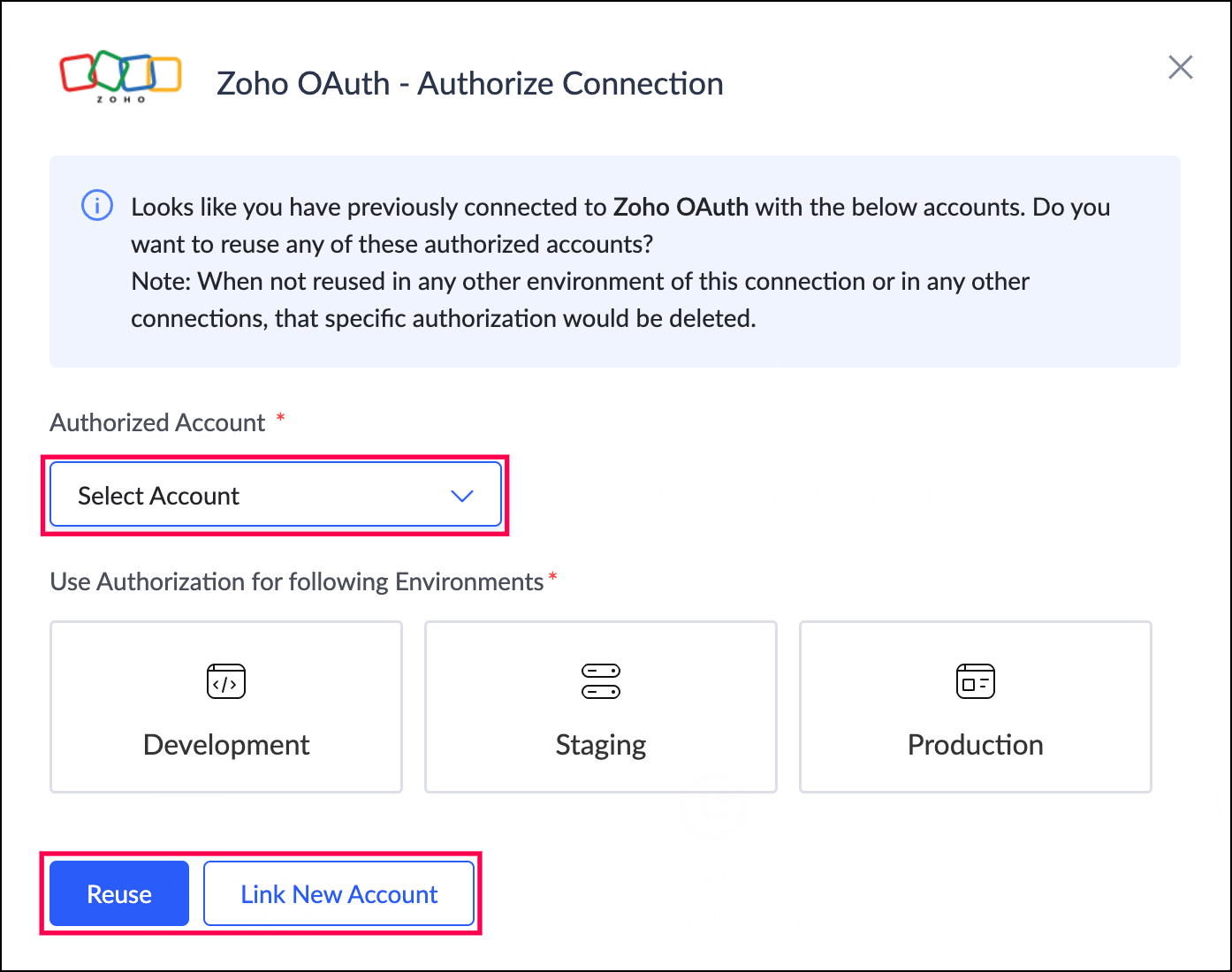Click the dialog title 'Zoho OAuth - Authorize Connection'
1232x972 pixels.
coord(469,84)
